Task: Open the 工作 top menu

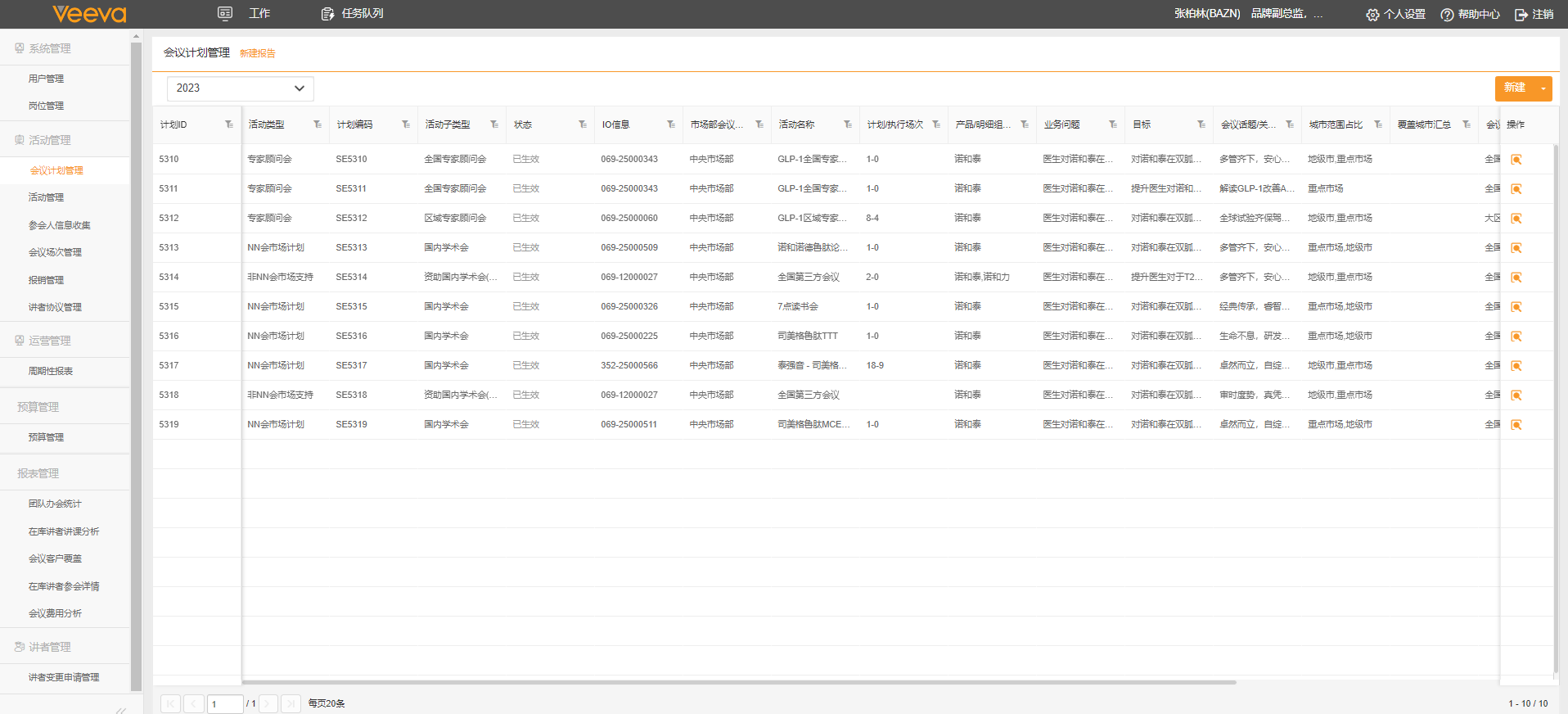Action: 244,14
